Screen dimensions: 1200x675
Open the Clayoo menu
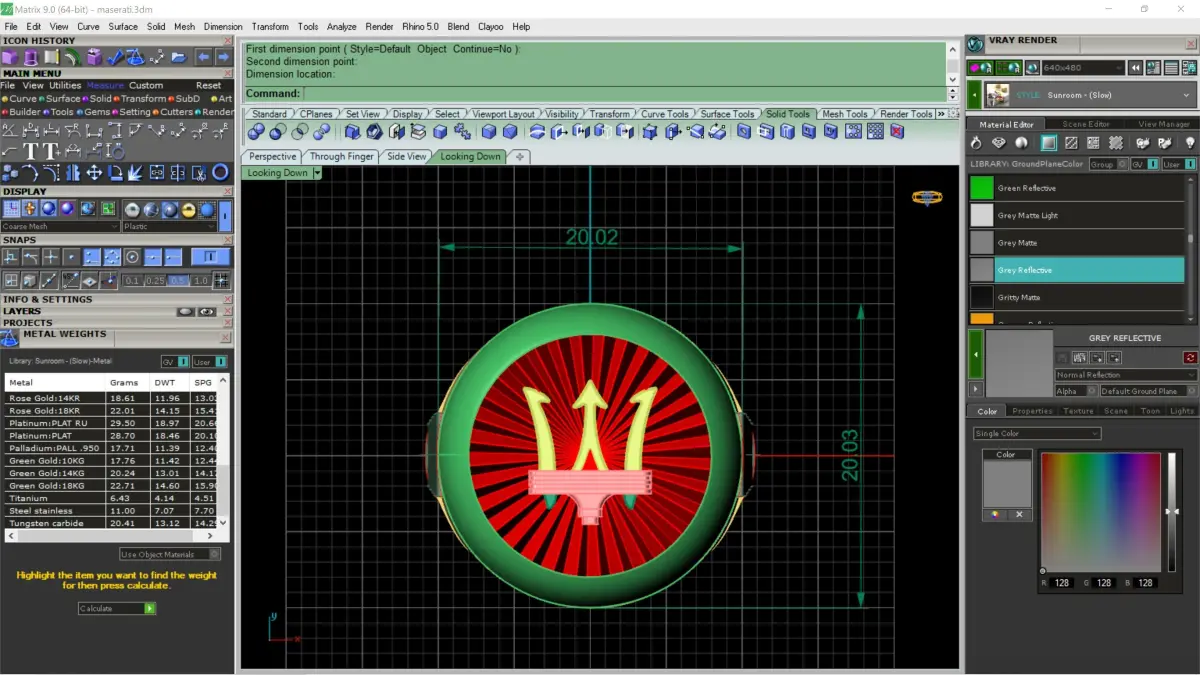point(491,27)
